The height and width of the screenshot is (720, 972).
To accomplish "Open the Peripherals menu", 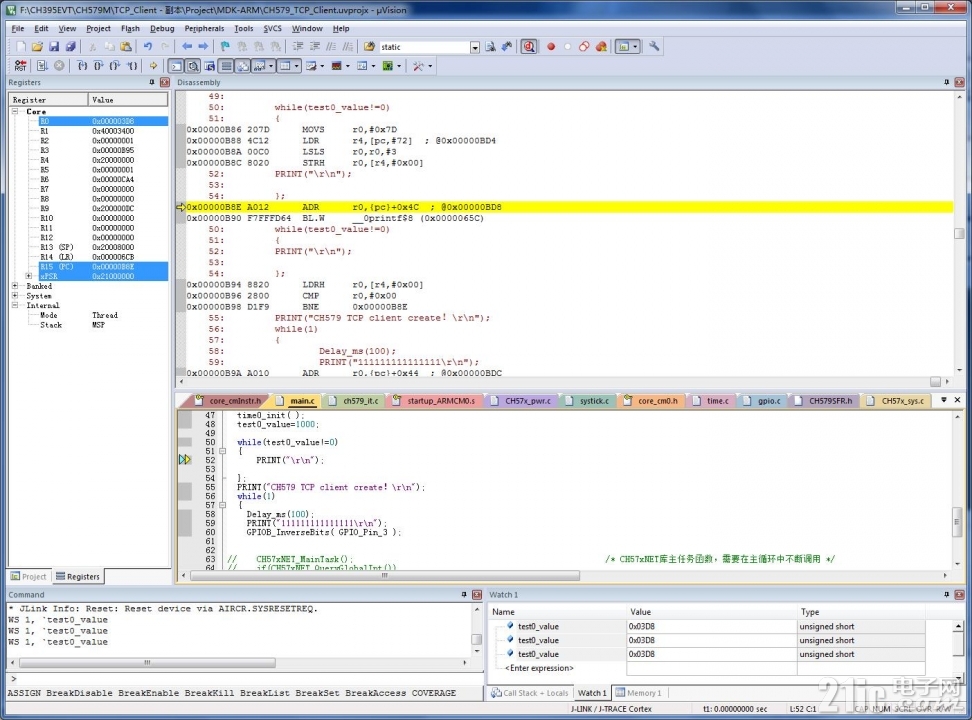I will tap(204, 29).
